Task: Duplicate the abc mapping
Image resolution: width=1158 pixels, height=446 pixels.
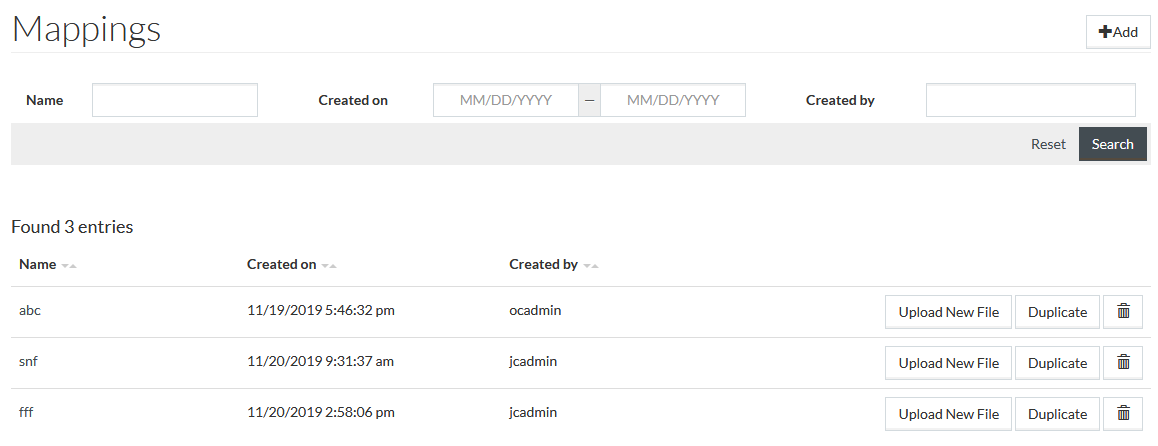Action: point(1058,312)
